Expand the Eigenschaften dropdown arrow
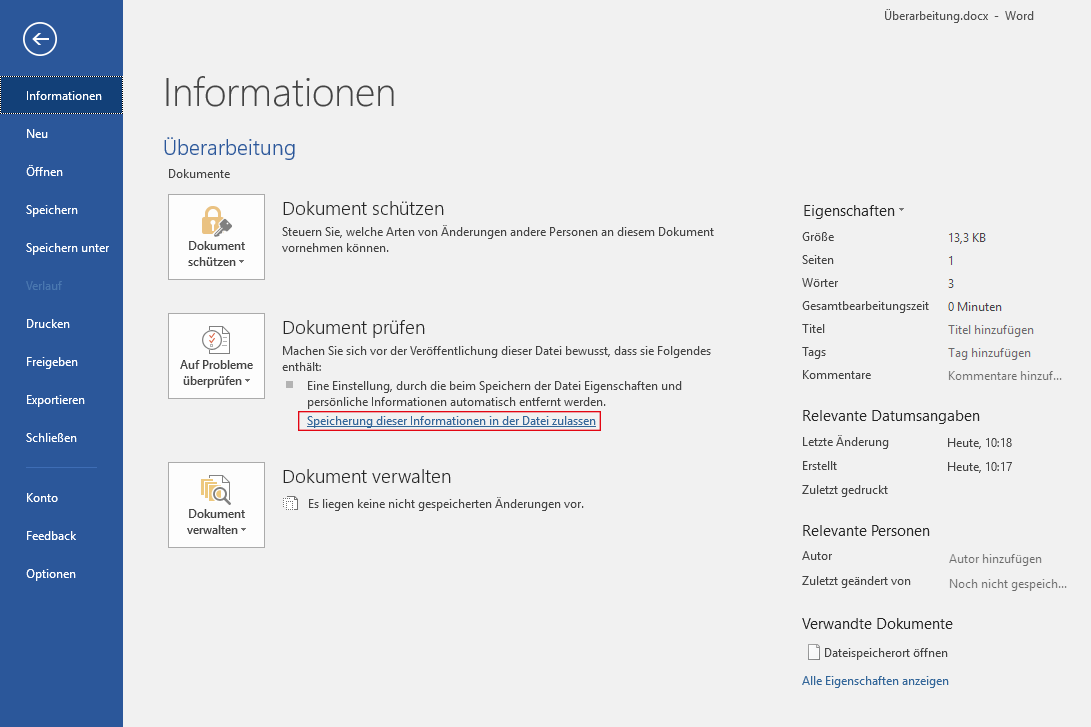Viewport: 1091px width, 727px height. click(x=902, y=209)
